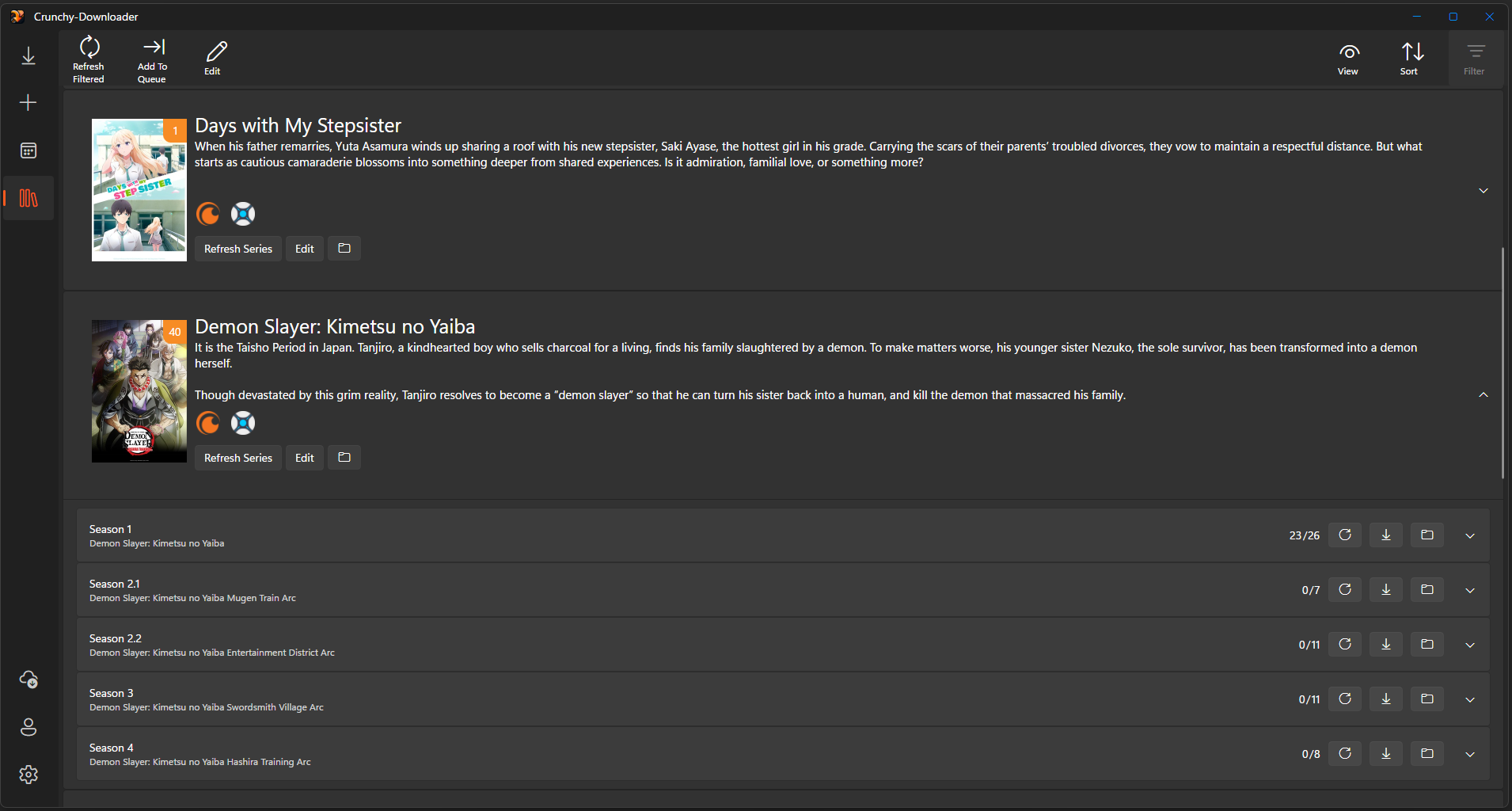
Task: Click the plus icon to add downloads
Action: pos(28,103)
